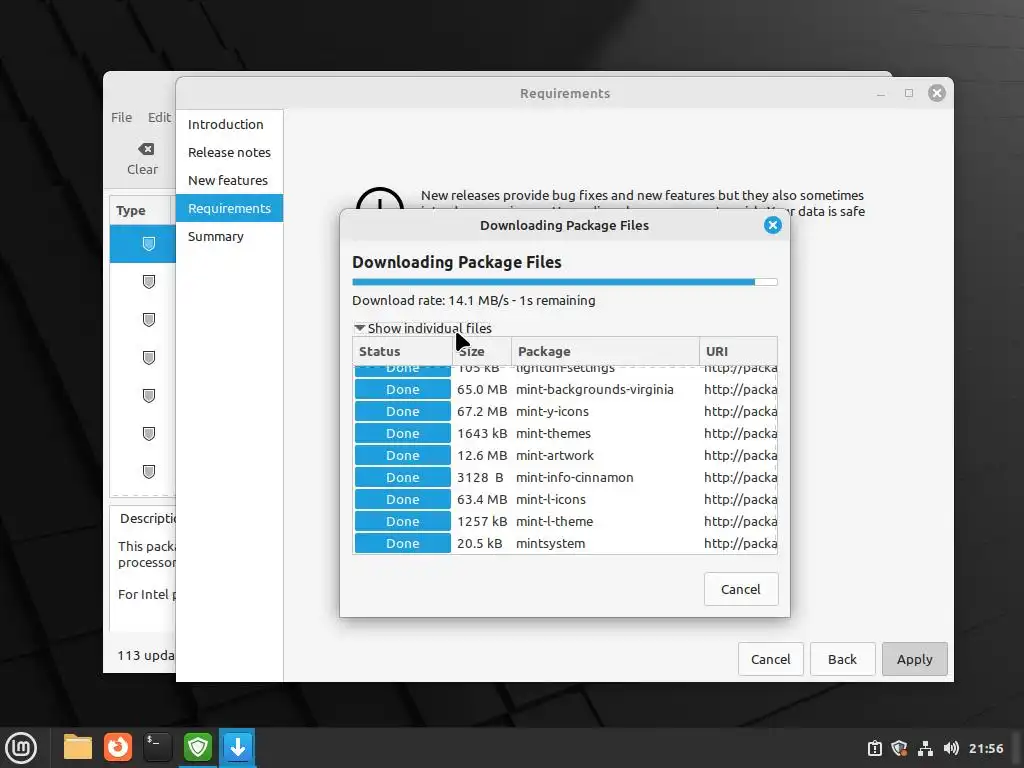Sort downloads by the URI column
Screen dimensions: 1024x768
pyautogui.click(x=738, y=351)
